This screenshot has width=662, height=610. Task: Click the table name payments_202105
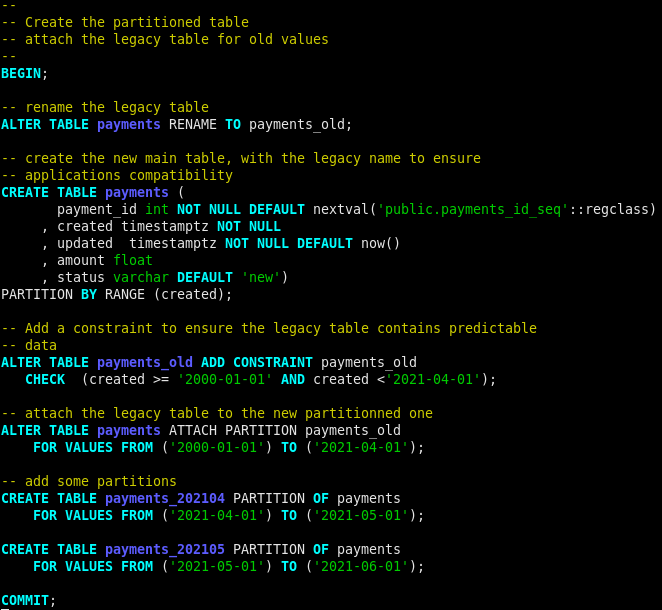pos(165,550)
